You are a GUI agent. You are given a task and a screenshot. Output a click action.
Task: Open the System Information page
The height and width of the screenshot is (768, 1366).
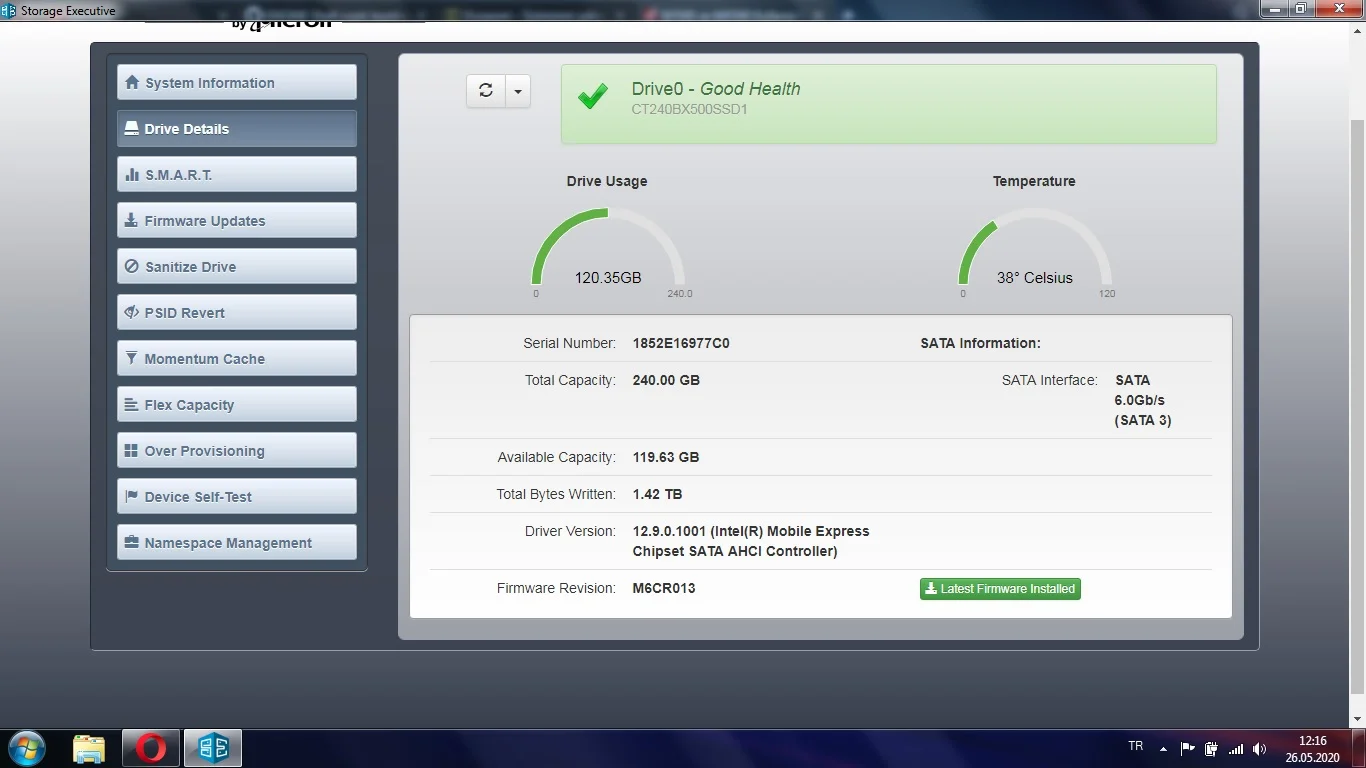click(237, 83)
